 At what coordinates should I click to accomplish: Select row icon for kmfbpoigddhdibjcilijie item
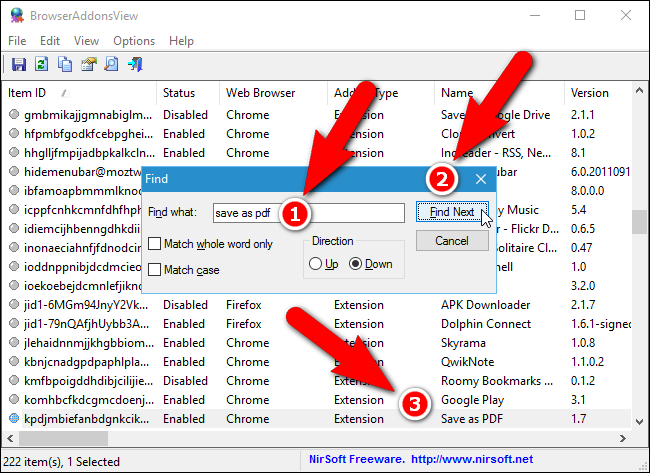tap(14, 380)
